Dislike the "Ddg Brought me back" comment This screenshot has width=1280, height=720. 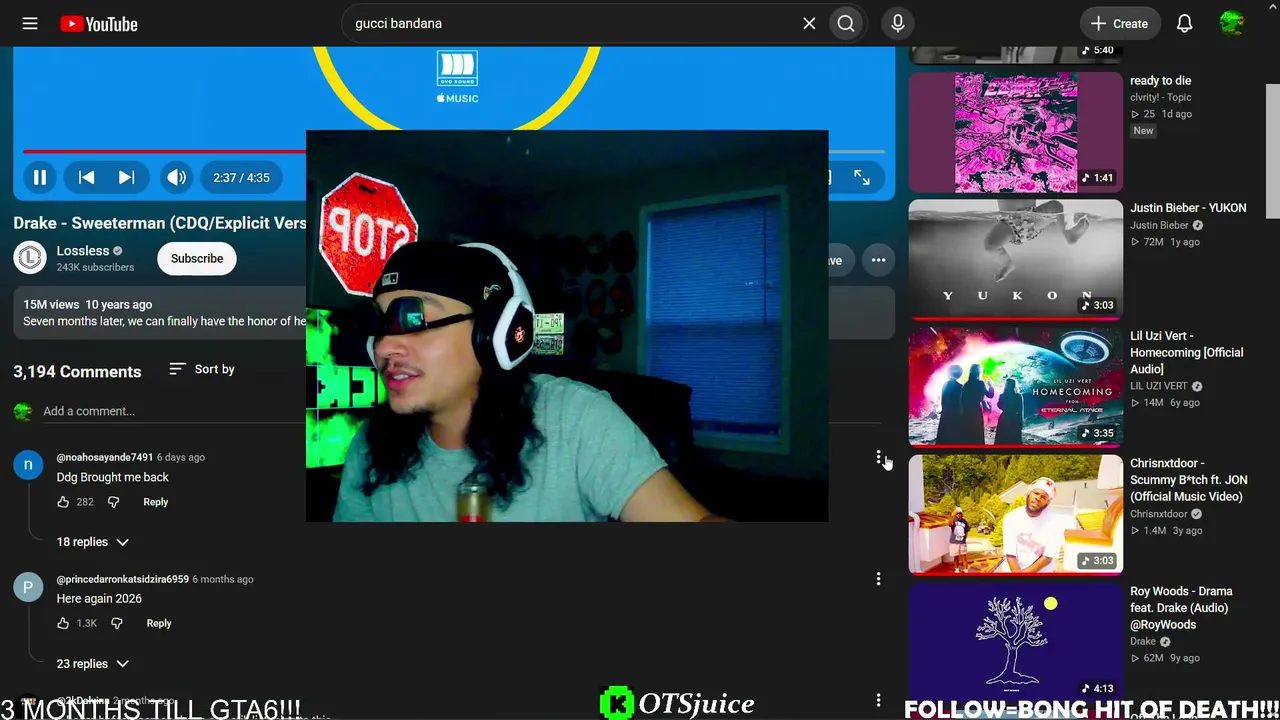click(x=113, y=502)
